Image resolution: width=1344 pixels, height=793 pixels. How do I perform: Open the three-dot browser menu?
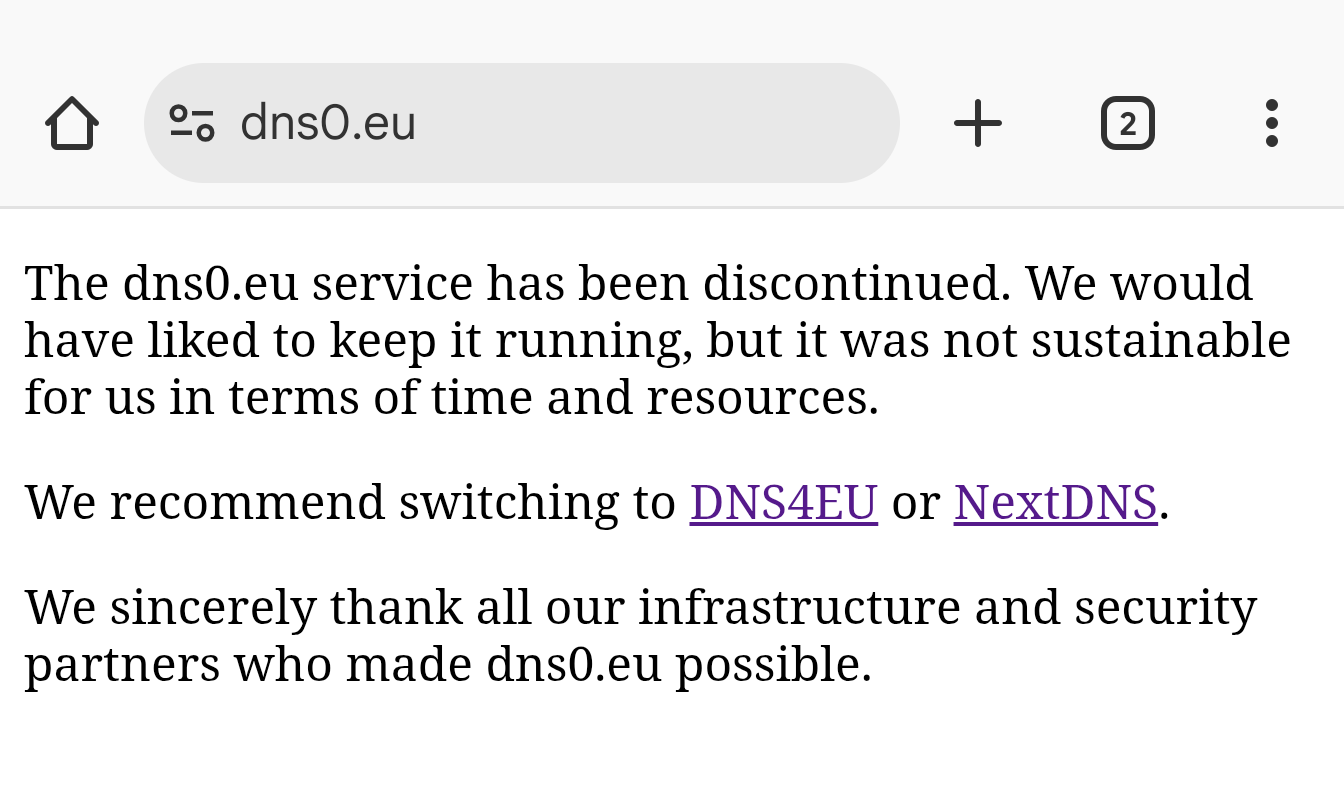(x=1271, y=123)
